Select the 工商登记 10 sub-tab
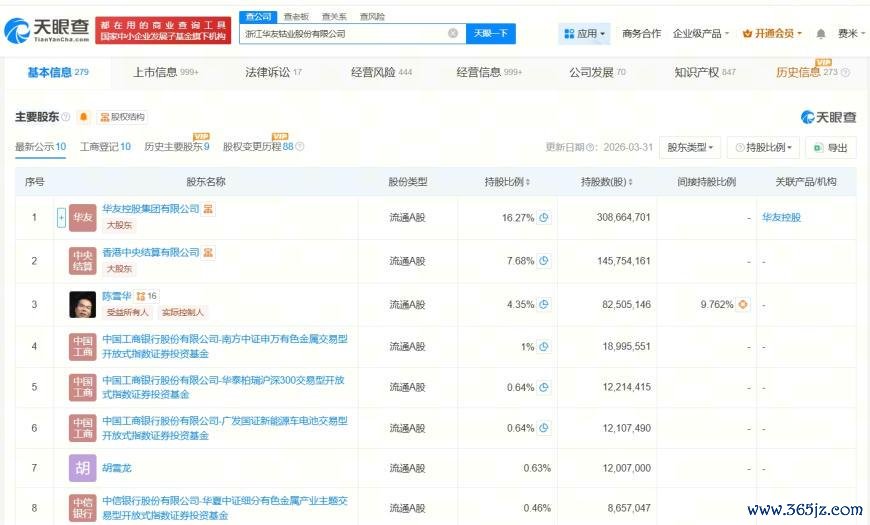This screenshot has width=870, height=525. (x=105, y=147)
